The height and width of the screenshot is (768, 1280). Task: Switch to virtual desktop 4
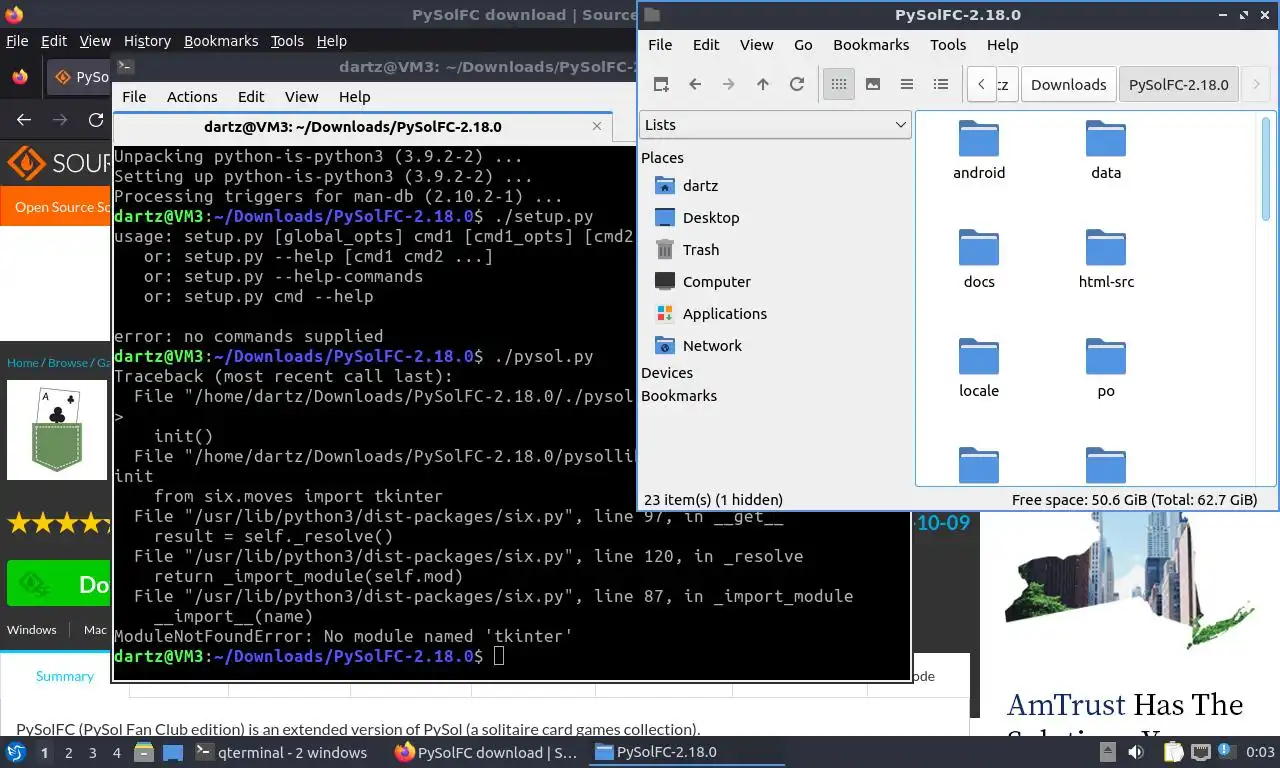(x=117, y=752)
